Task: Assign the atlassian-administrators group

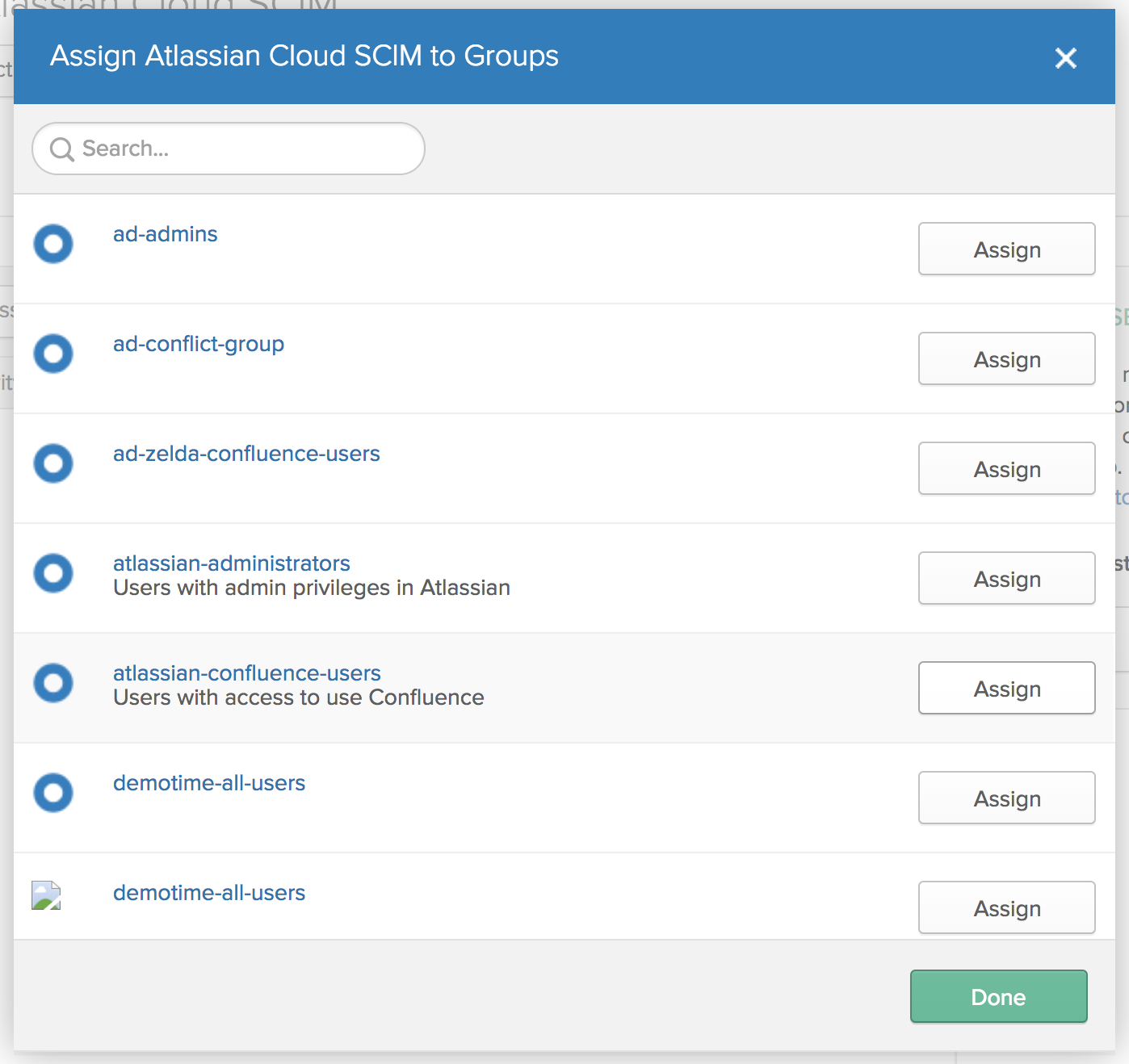Action: [1007, 578]
